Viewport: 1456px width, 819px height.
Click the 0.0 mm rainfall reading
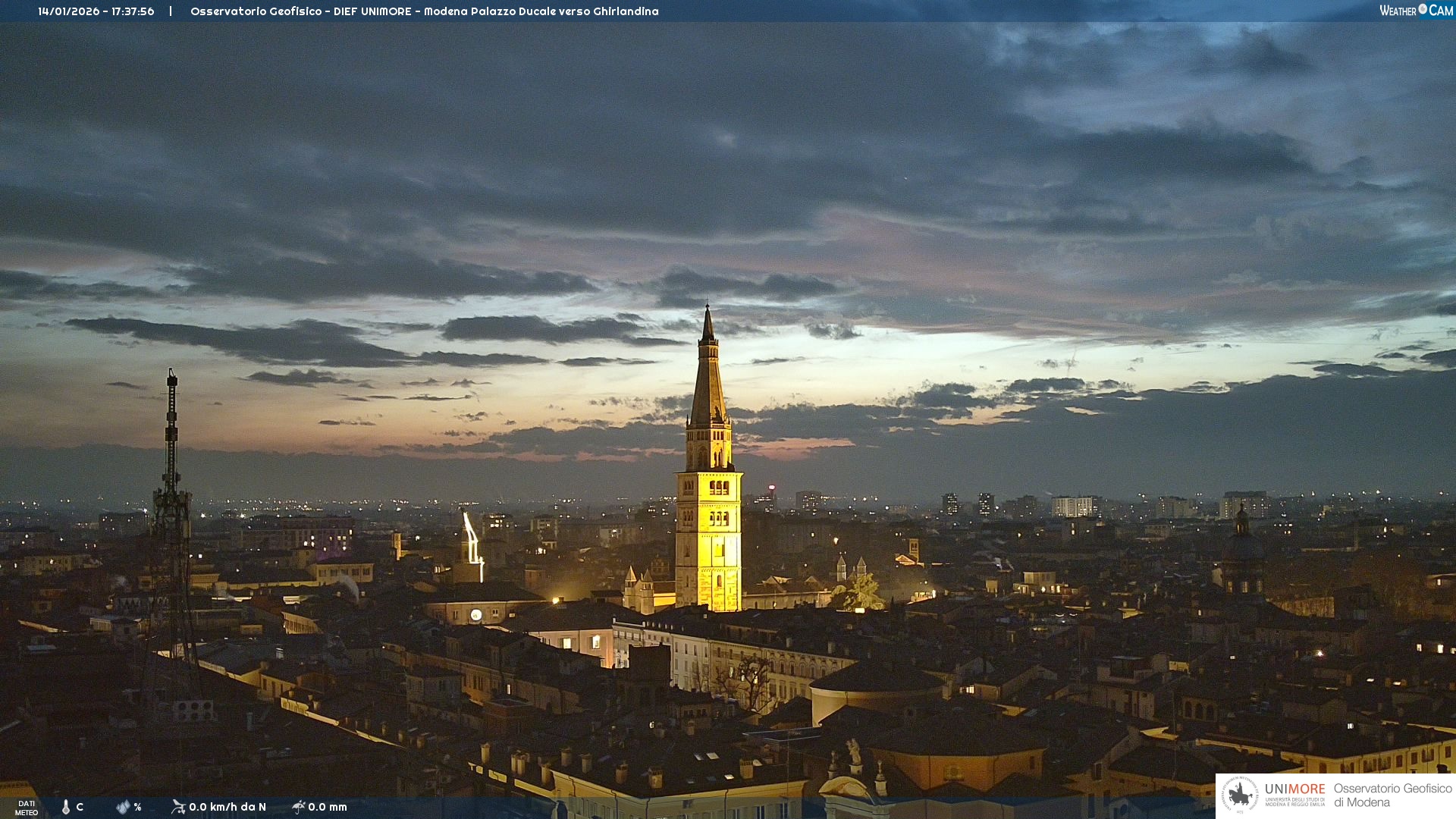(328, 807)
